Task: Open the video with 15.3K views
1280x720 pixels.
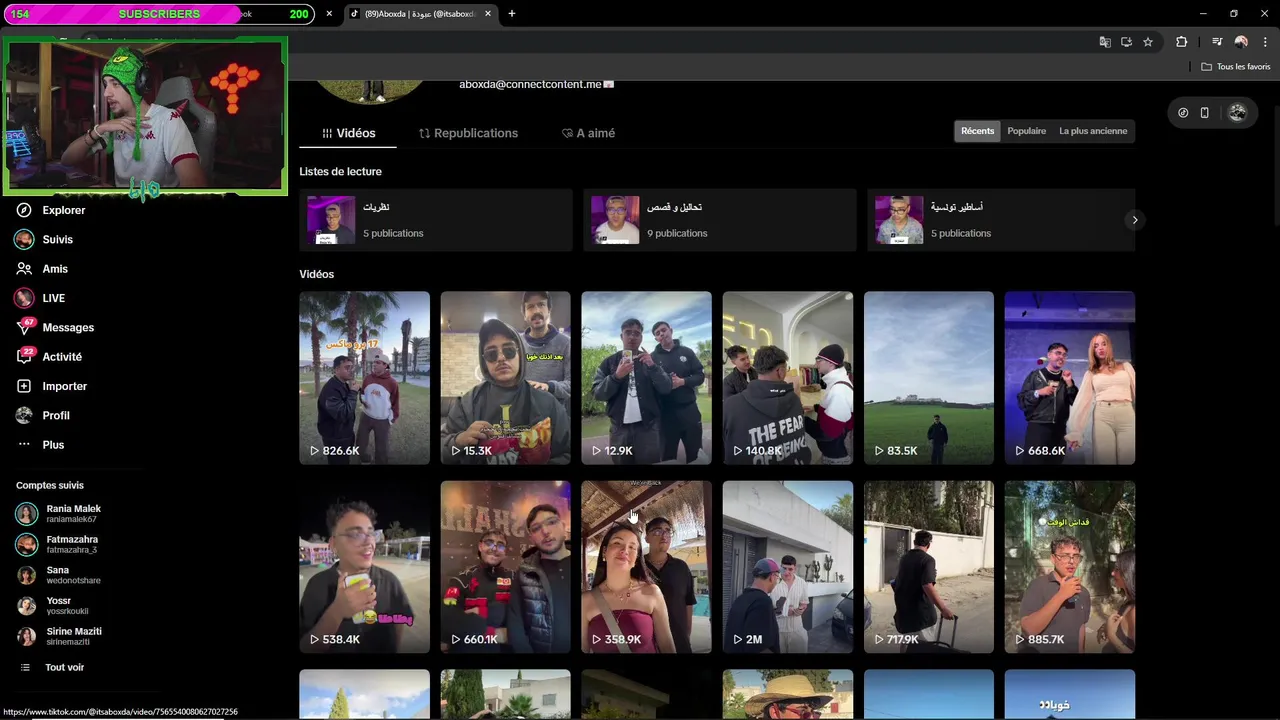Action: click(505, 378)
